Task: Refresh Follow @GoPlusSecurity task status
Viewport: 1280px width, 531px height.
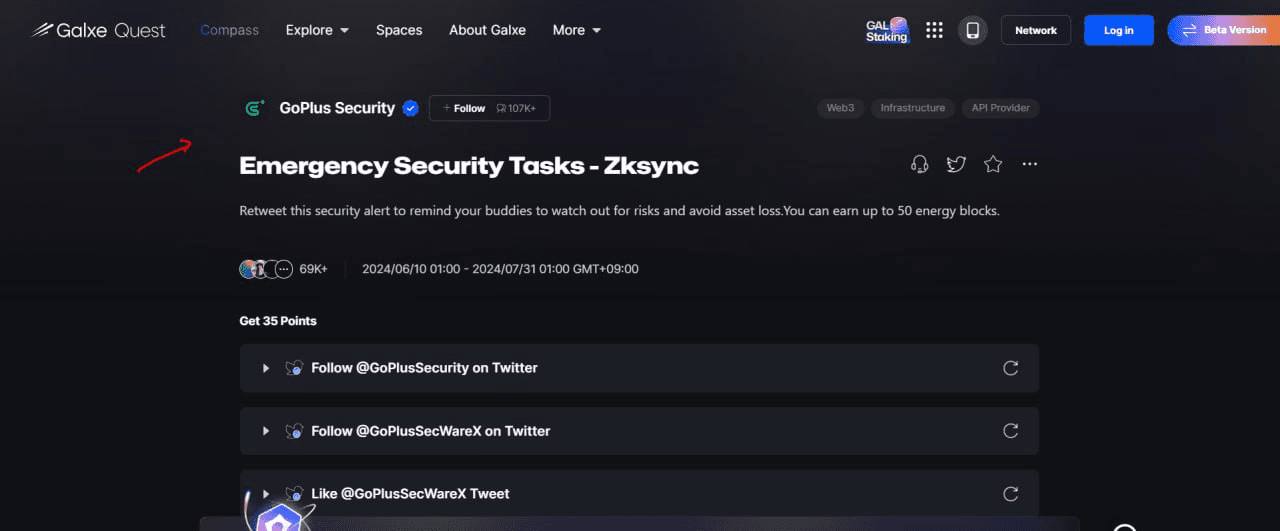Action: point(1011,368)
